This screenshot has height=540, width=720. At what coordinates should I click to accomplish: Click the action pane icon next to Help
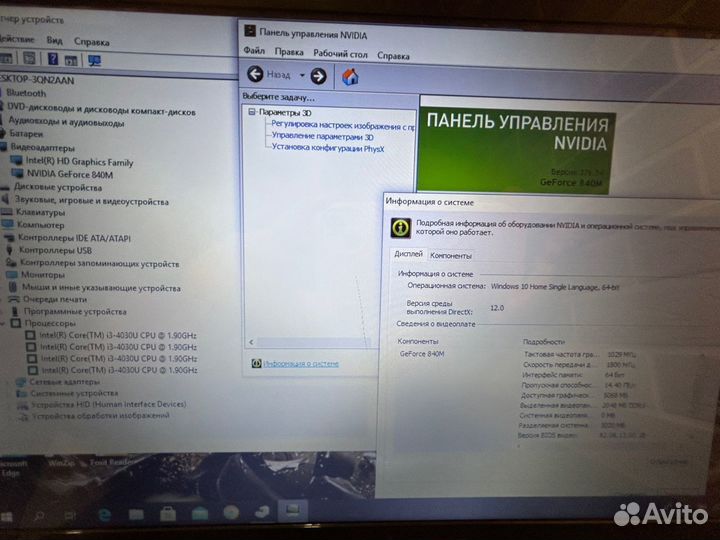pos(71,60)
